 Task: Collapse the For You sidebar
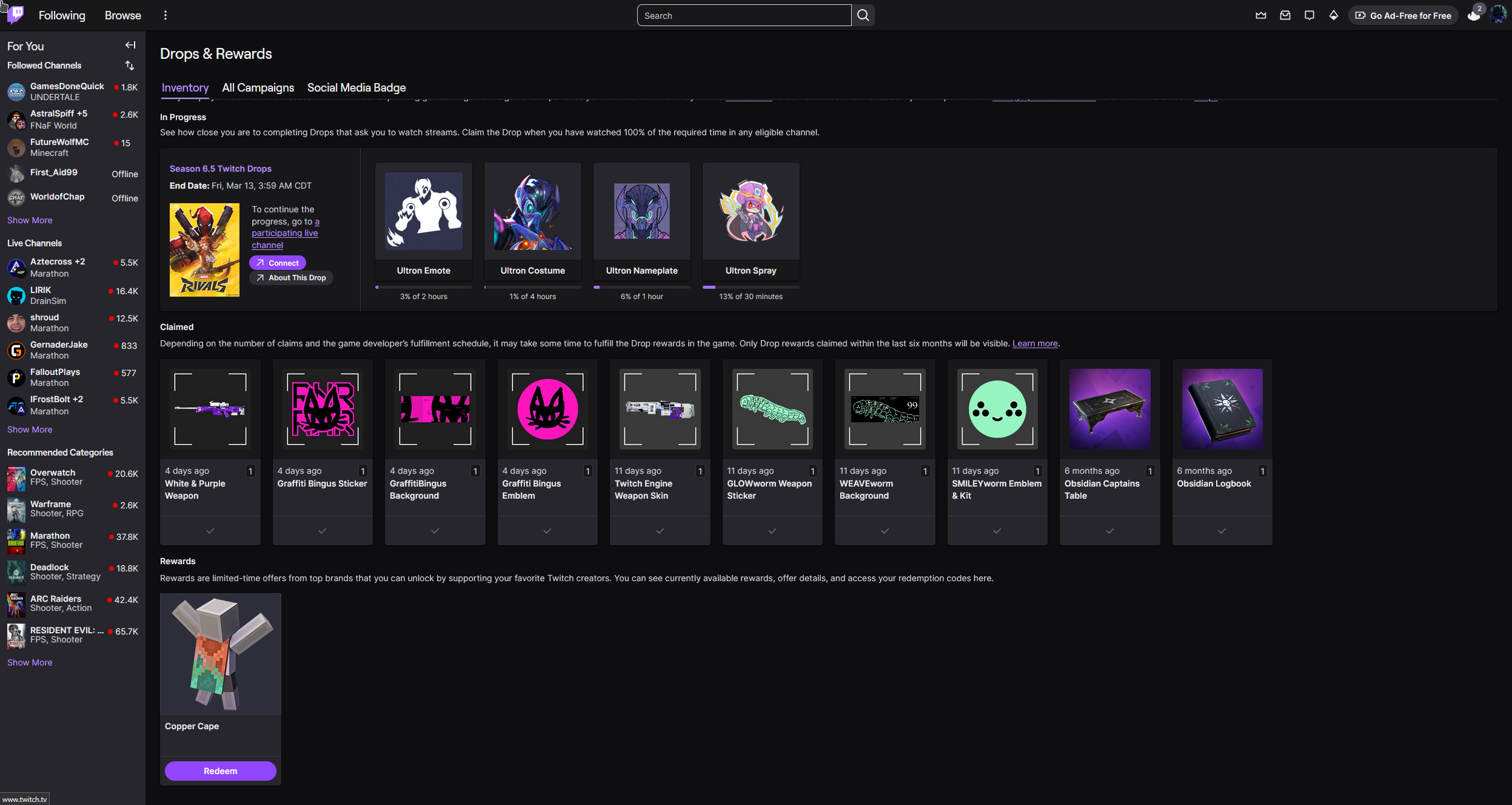[x=130, y=45]
